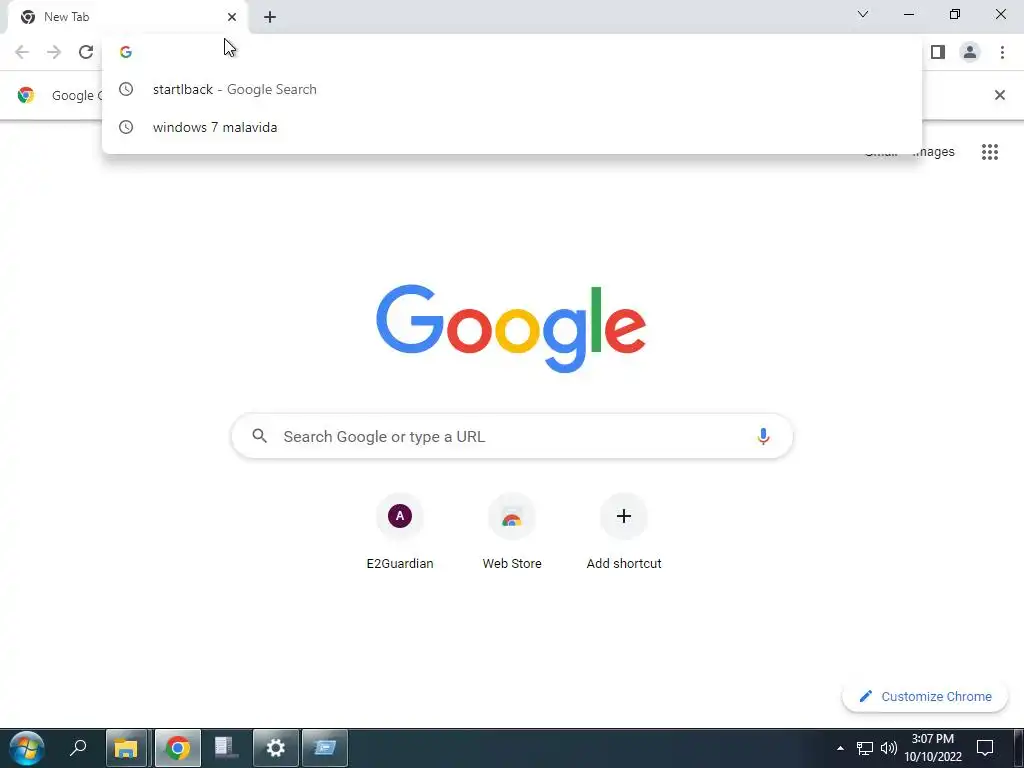Open the volume speaker icon
This screenshot has width=1024, height=768.
[x=889, y=748]
